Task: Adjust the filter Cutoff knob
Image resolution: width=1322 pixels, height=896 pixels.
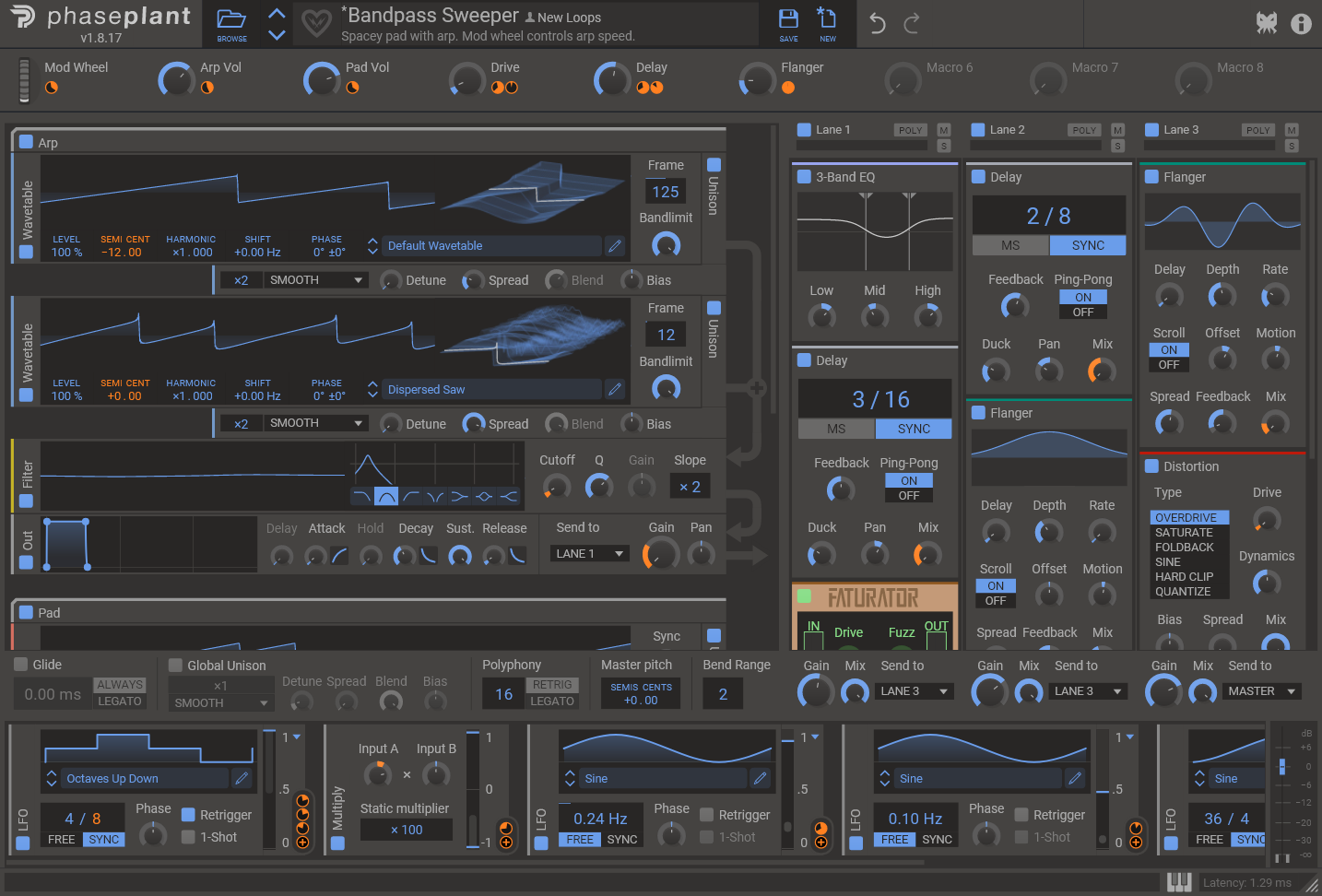Action: (x=557, y=486)
